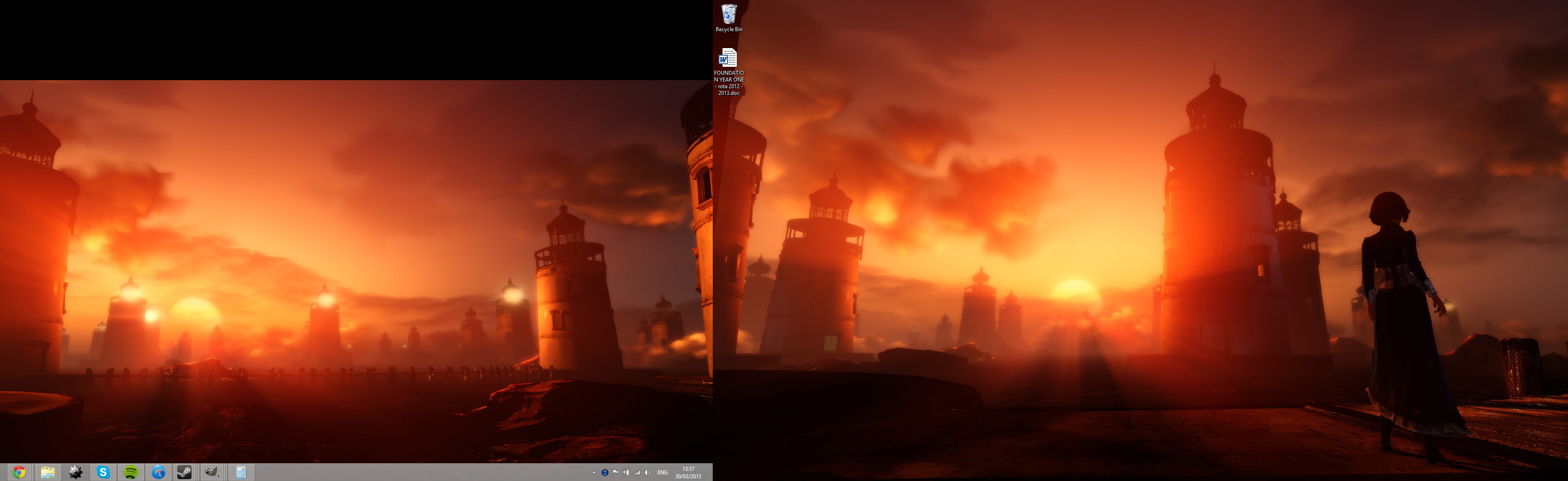The width and height of the screenshot is (1568, 481).
Task: Click the battery power tray icon
Action: pos(626,473)
